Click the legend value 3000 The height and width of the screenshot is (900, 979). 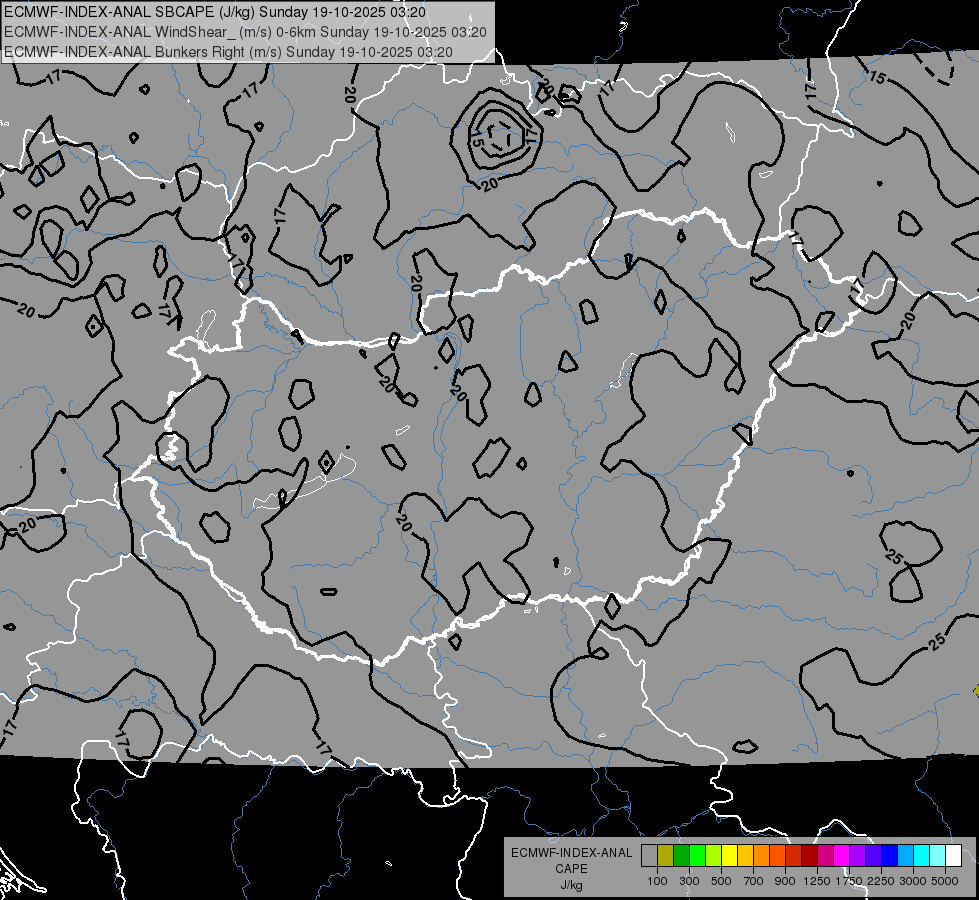click(x=913, y=881)
